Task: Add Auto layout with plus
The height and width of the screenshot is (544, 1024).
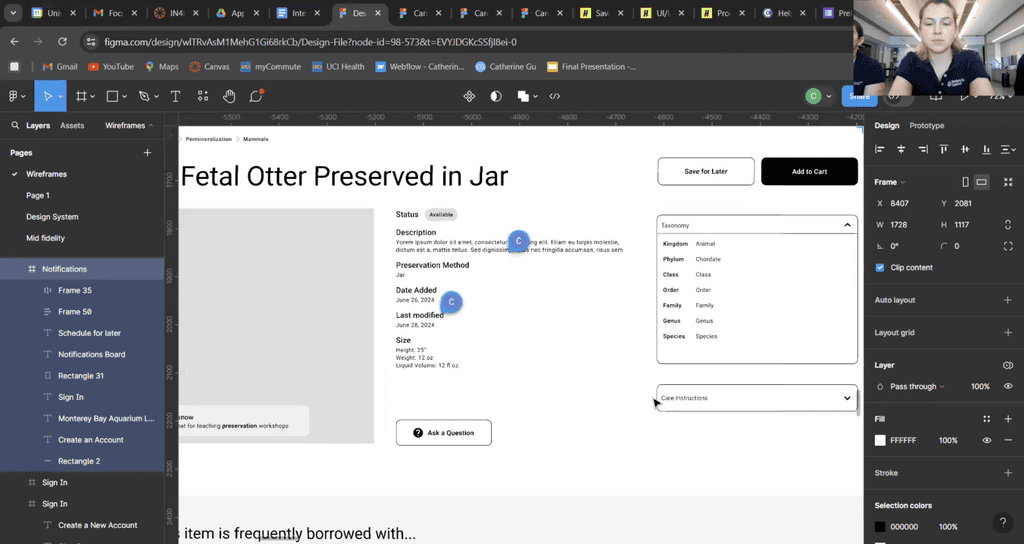Action: 1008,300
